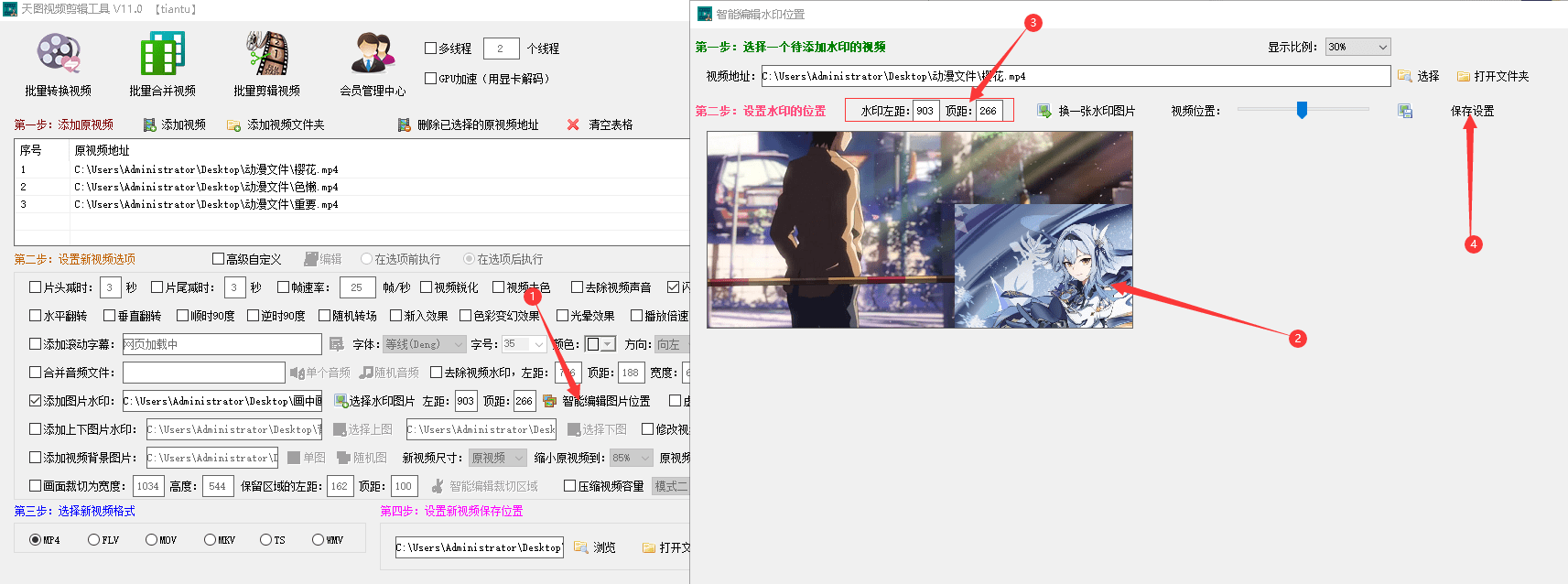Select the MKV format radio button
Viewport: 1568px width, 584px height.
[210, 540]
